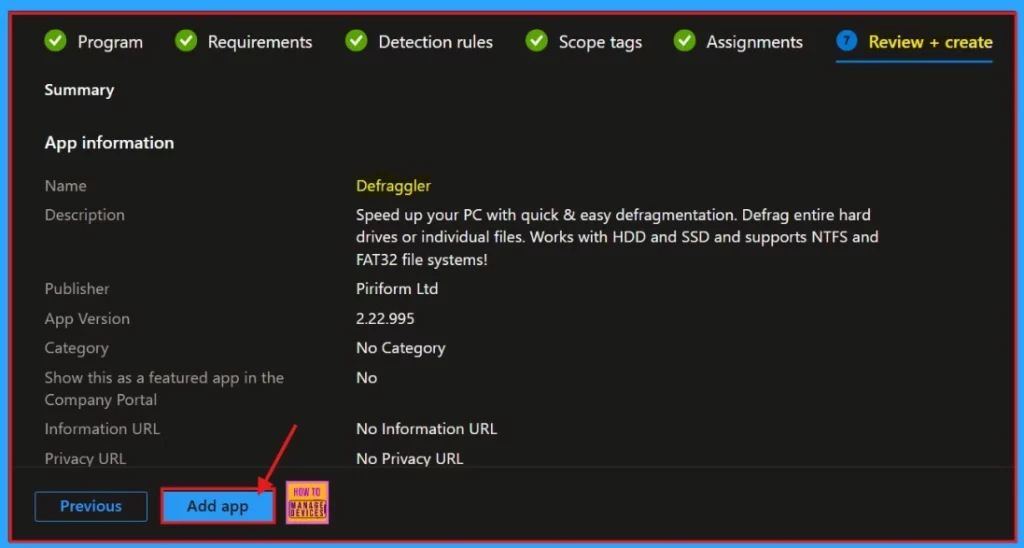Jump to the Assignments step
Screen dimensions: 1024x548
(738, 42)
